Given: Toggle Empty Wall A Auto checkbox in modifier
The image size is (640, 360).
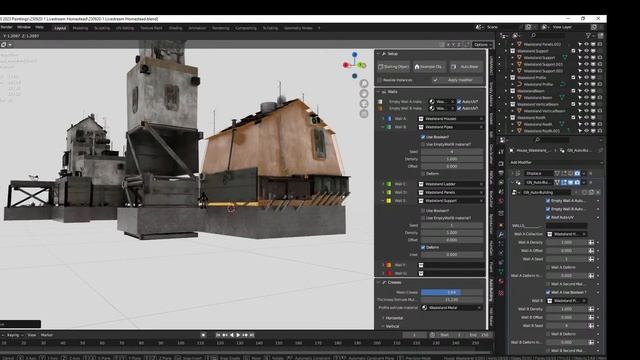Looking at the screenshot, I should pos(548,201).
